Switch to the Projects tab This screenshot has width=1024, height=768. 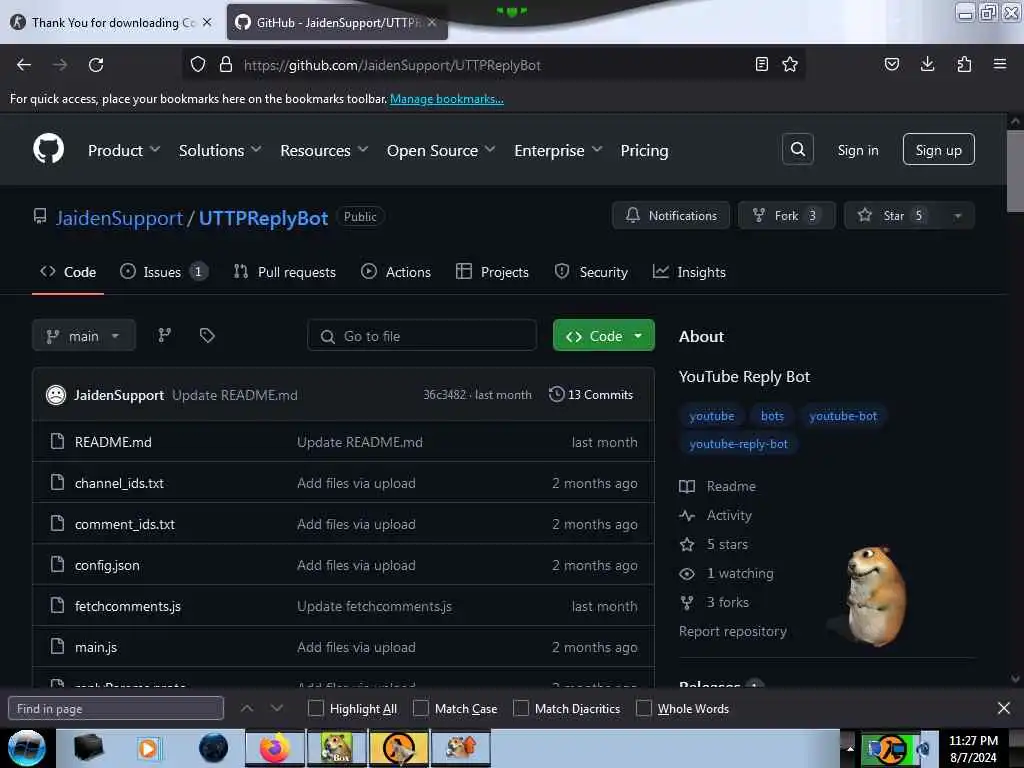click(x=492, y=272)
